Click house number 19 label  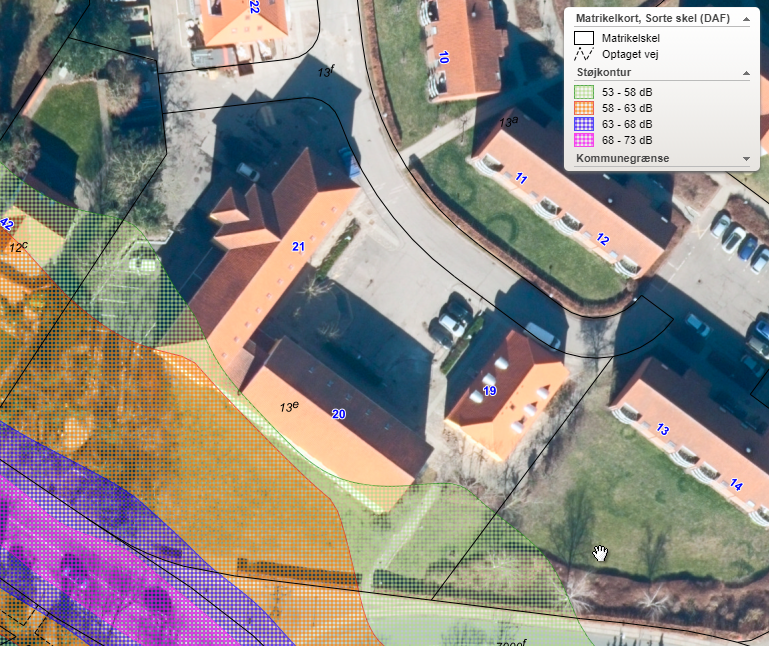coord(489,390)
